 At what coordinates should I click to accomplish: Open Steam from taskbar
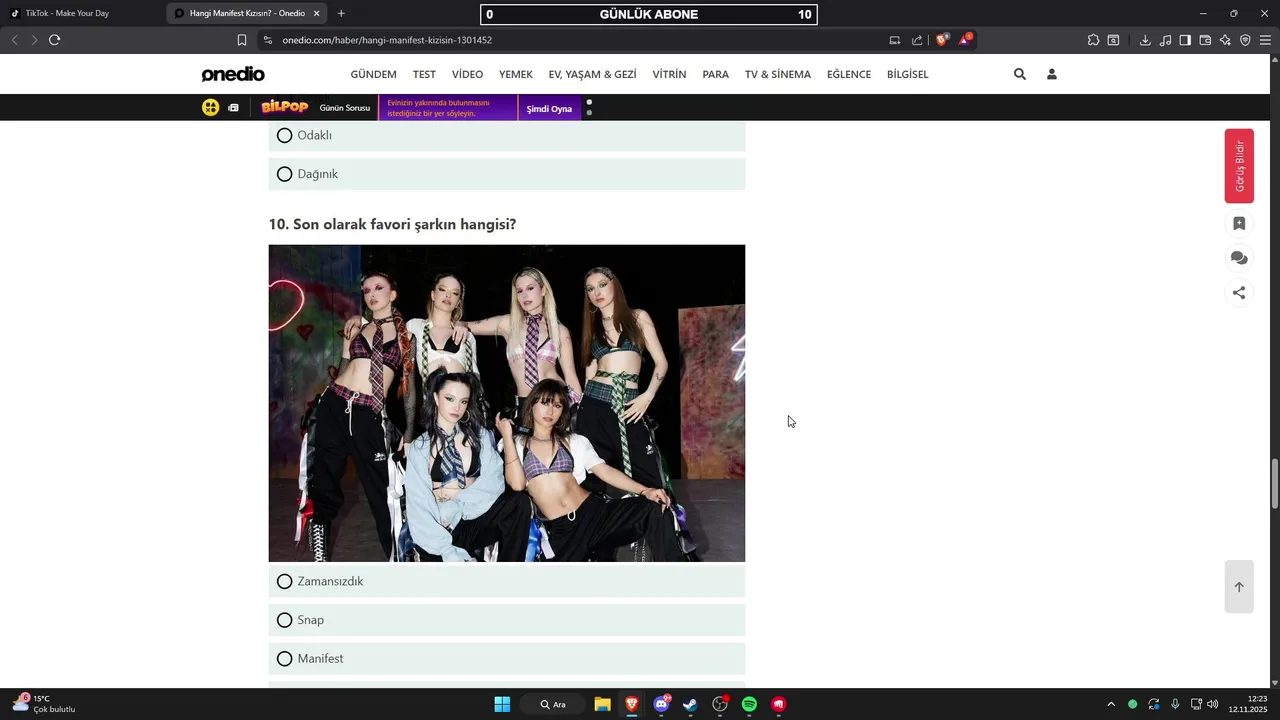click(x=690, y=704)
